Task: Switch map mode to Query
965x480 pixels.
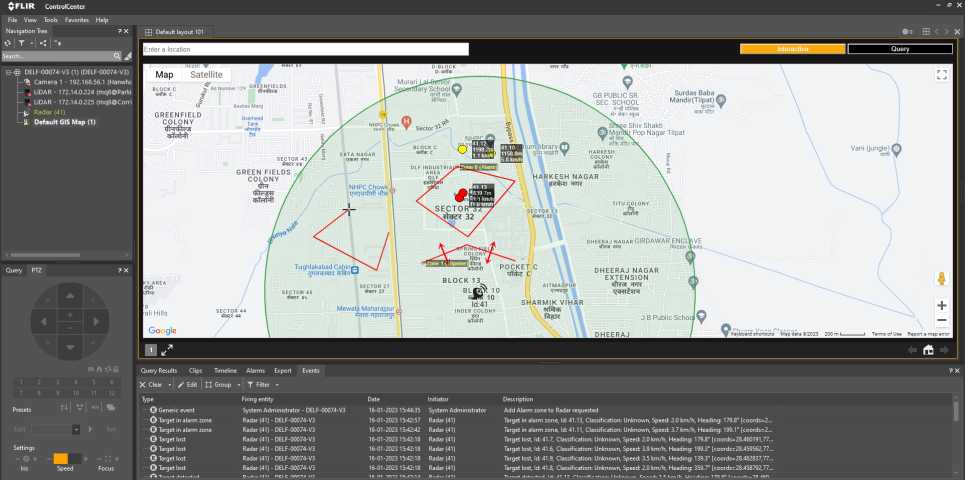Action: click(x=899, y=48)
